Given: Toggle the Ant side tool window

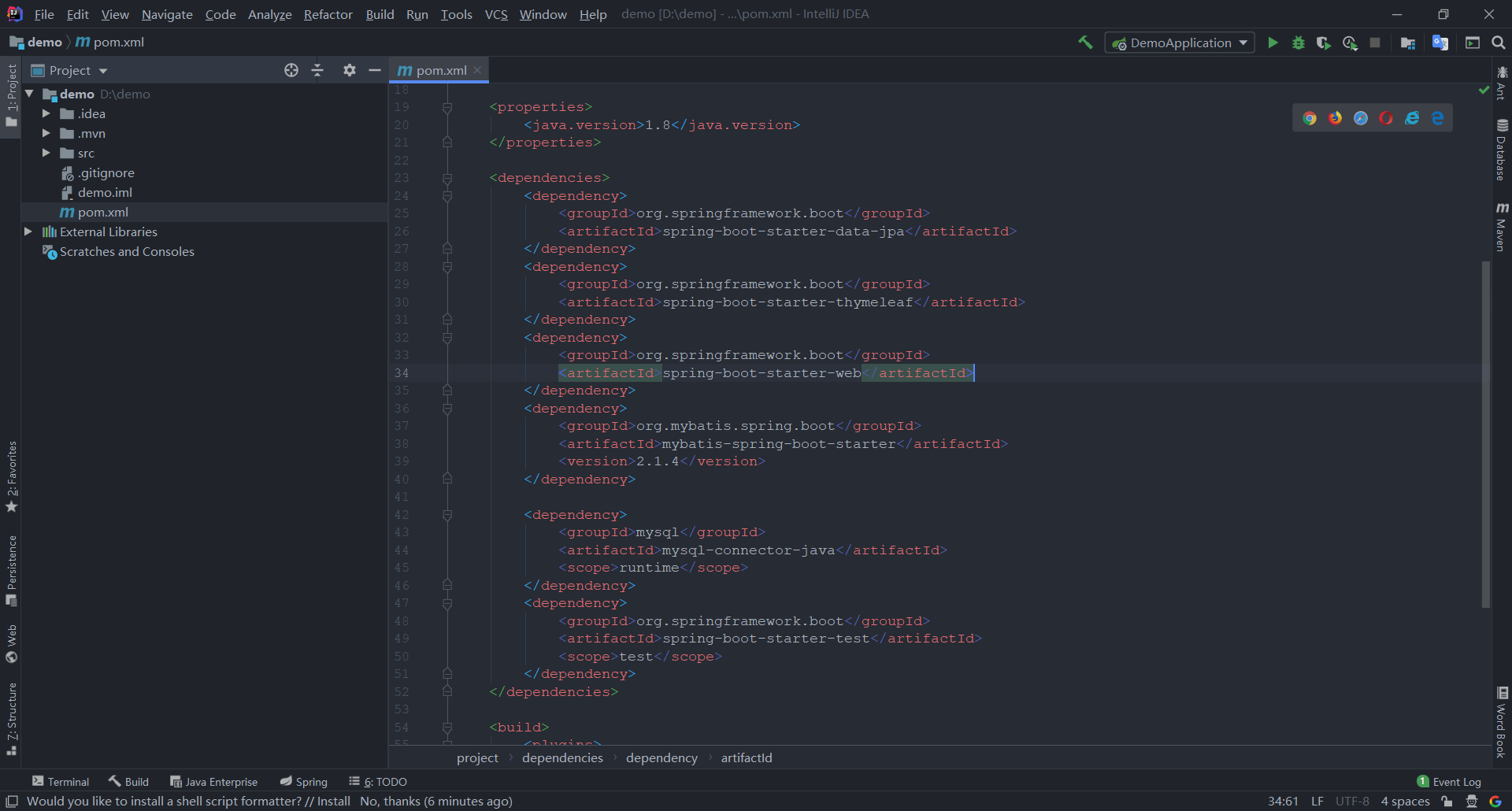Looking at the screenshot, I should pyautogui.click(x=1502, y=83).
